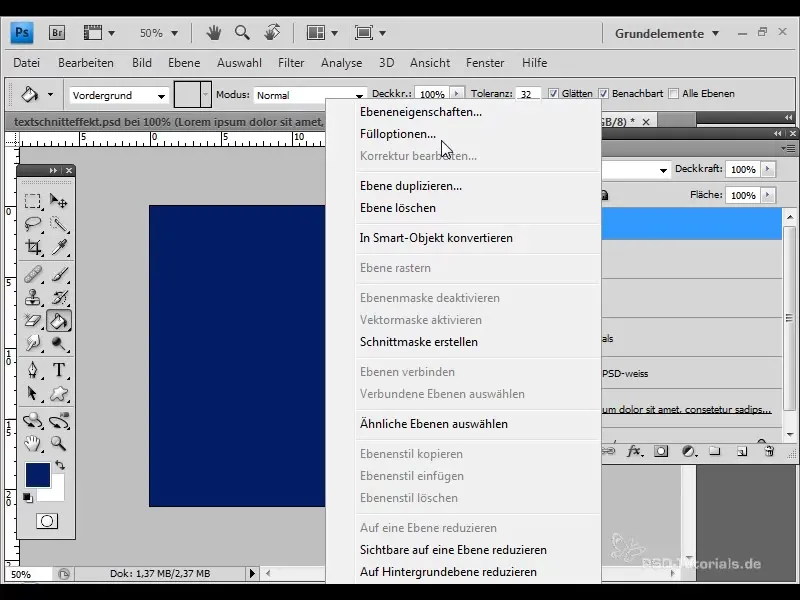
Task: Select the Eraser tool
Action: [33, 321]
